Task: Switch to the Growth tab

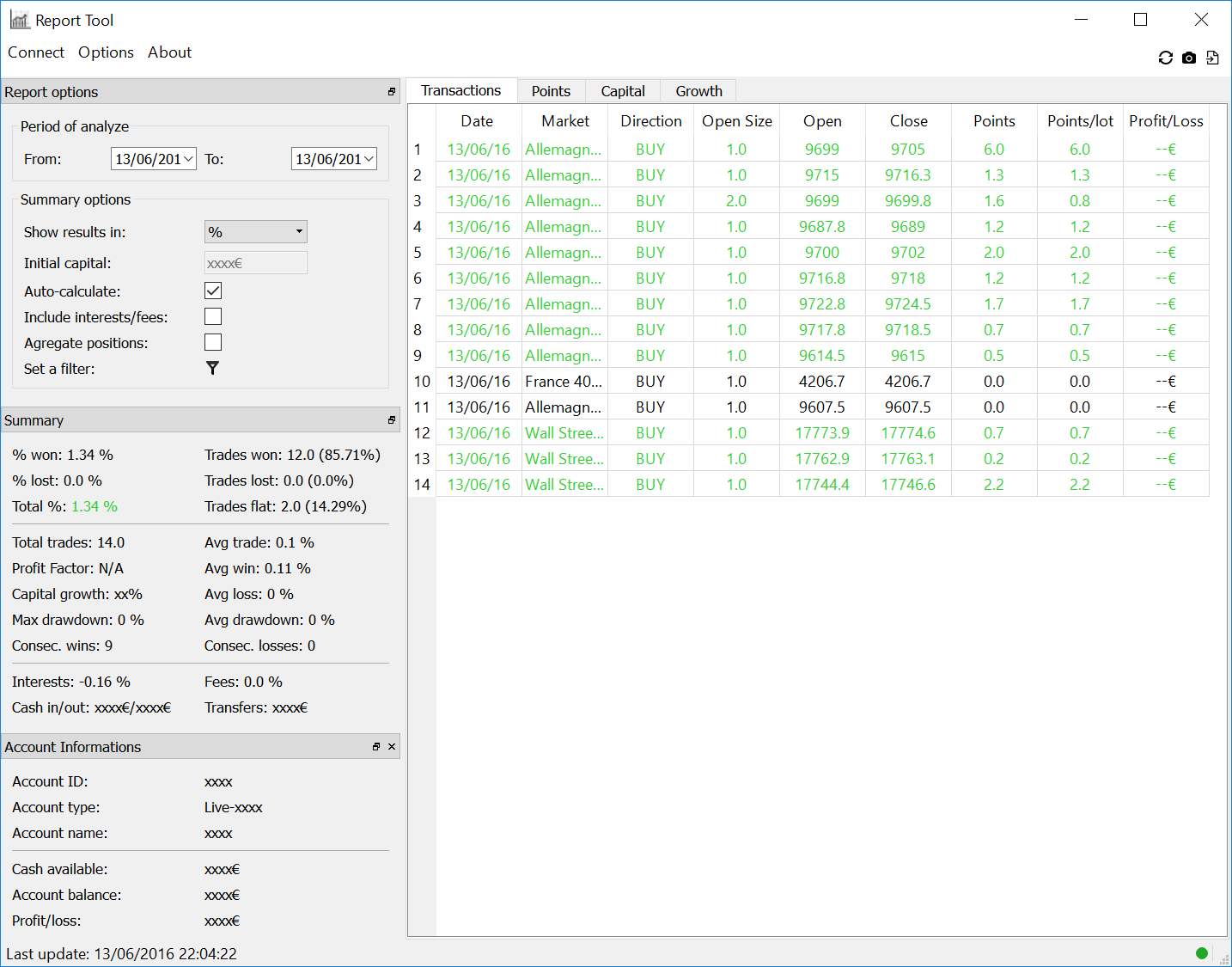Action: point(698,91)
